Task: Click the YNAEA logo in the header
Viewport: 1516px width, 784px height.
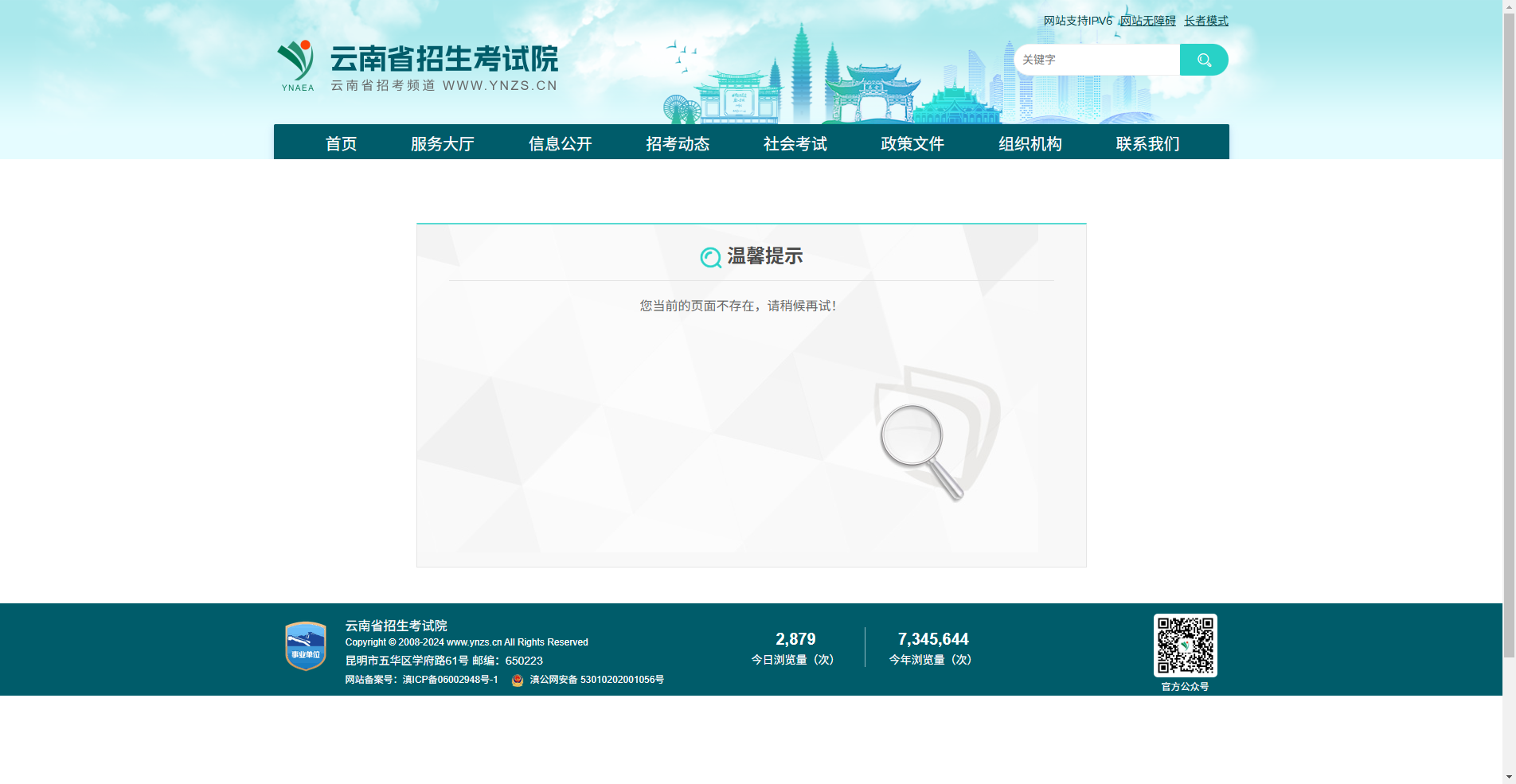Action: click(x=297, y=64)
